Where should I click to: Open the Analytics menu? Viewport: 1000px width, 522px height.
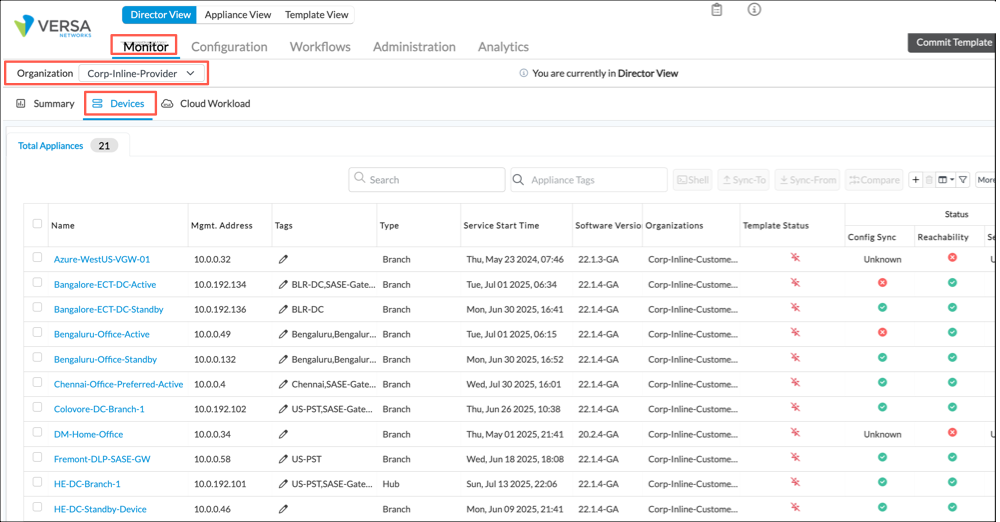(x=503, y=47)
